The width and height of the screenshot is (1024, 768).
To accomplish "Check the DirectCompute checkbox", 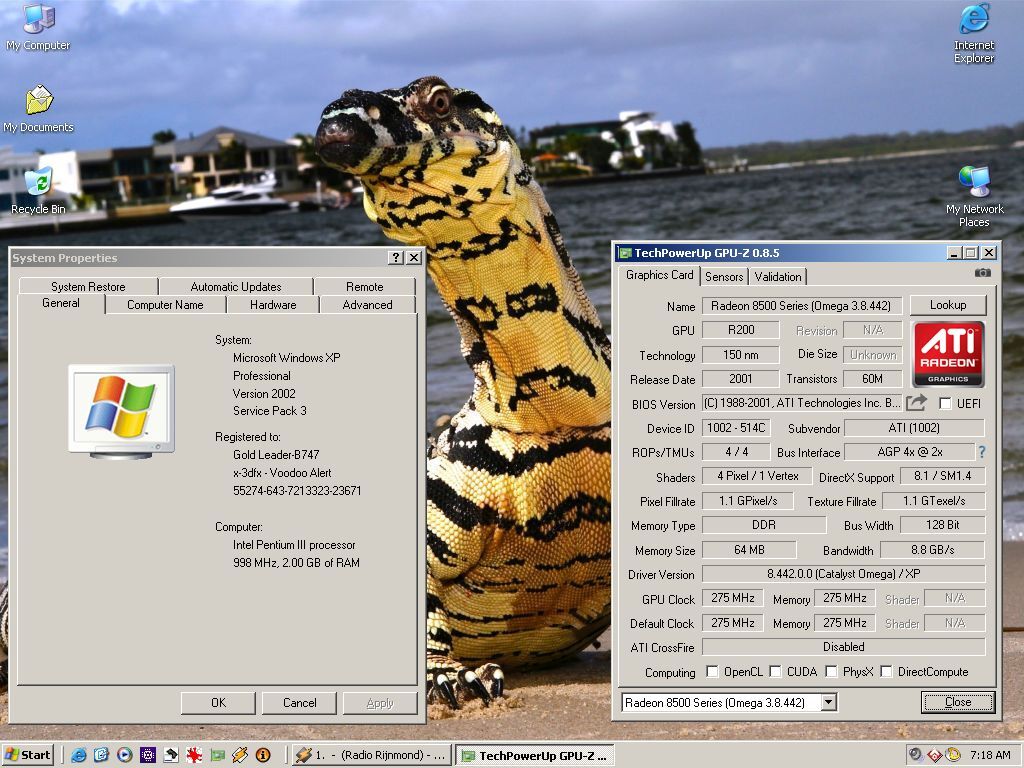I will [x=886, y=672].
